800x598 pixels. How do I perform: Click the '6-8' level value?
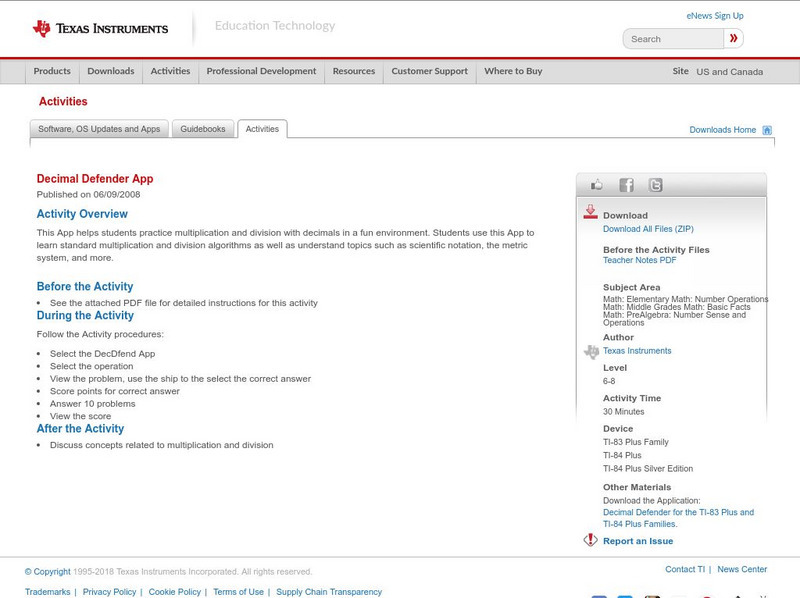[609, 381]
